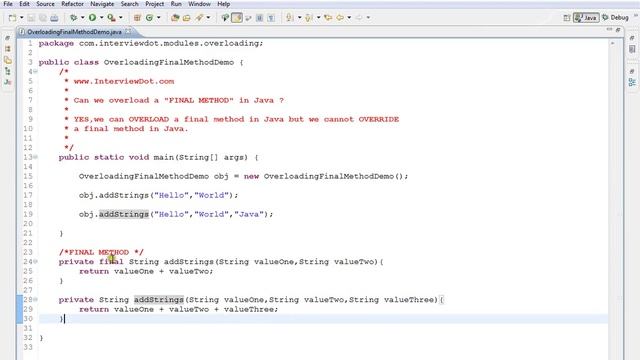Viewport: 640px width, 360px height.
Task: Open the Help menu
Action: coord(223,4)
